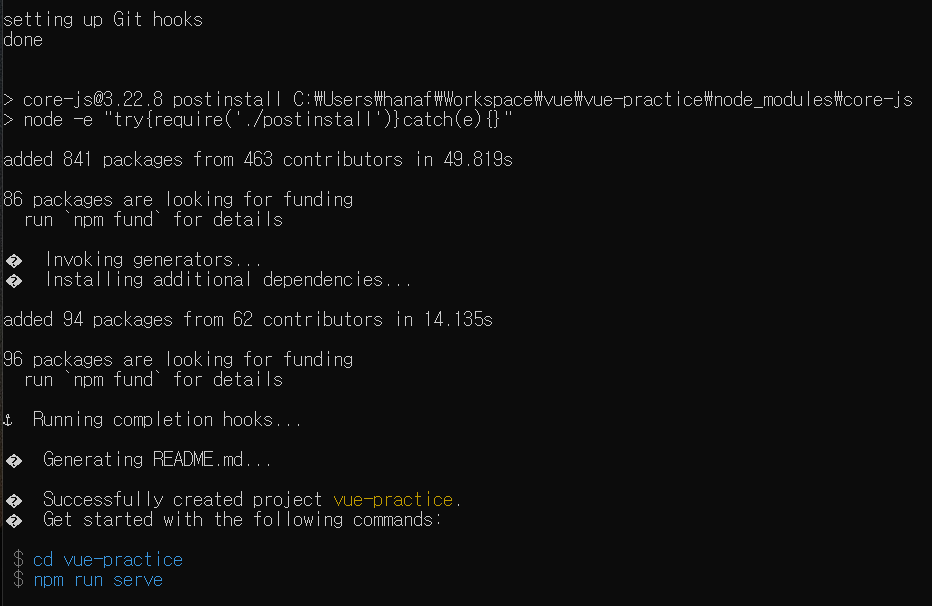Click the blue cd vue-practice command
932x606 pixels.
[x=108, y=560]
